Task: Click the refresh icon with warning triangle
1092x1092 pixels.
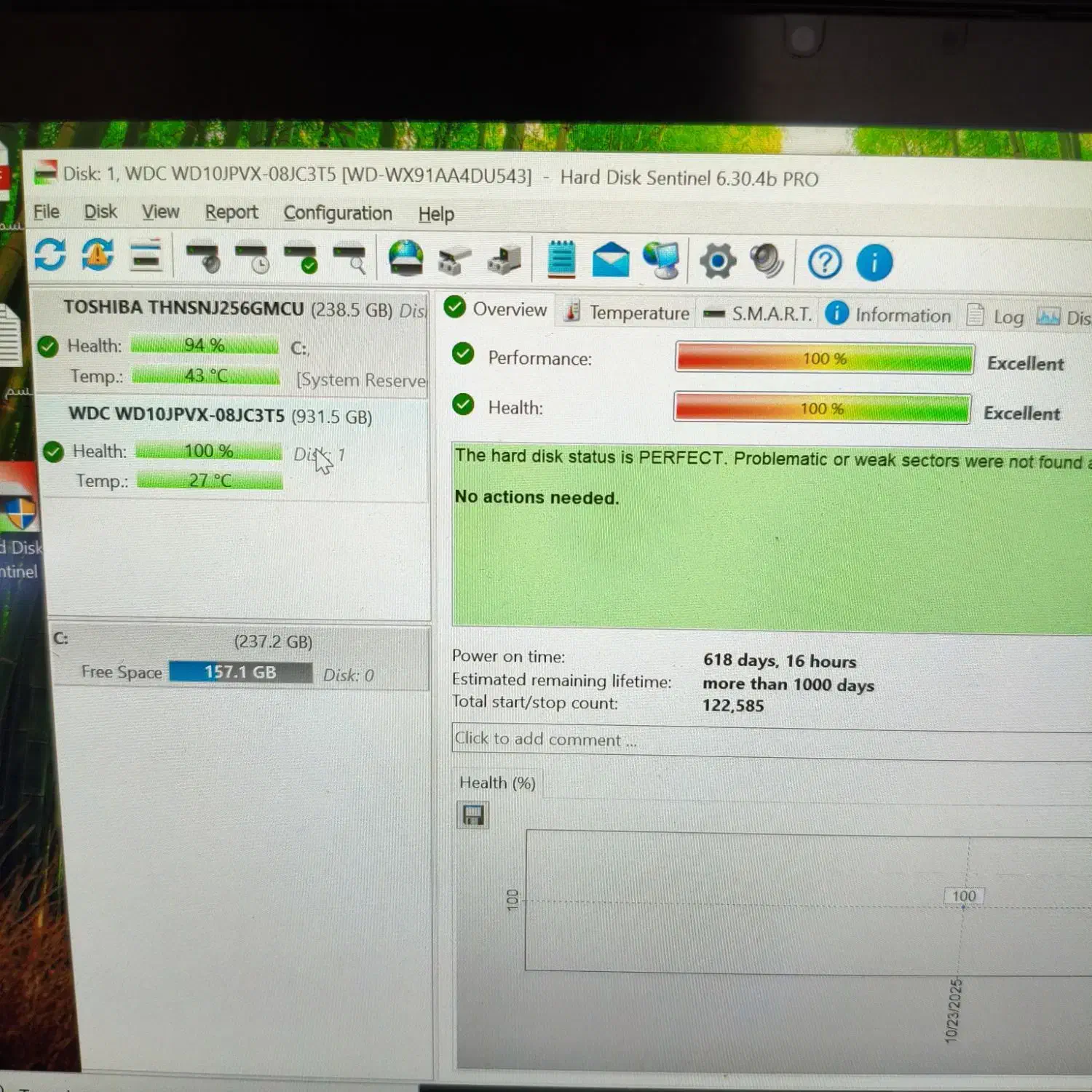Action: tap(98, 256)
